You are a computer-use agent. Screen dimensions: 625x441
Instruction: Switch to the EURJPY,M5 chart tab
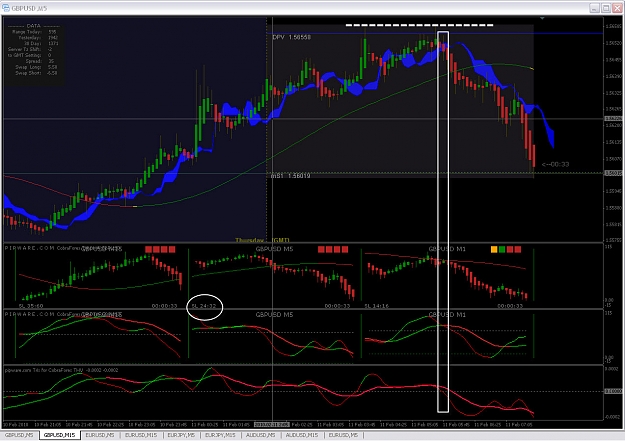point(181,435)
